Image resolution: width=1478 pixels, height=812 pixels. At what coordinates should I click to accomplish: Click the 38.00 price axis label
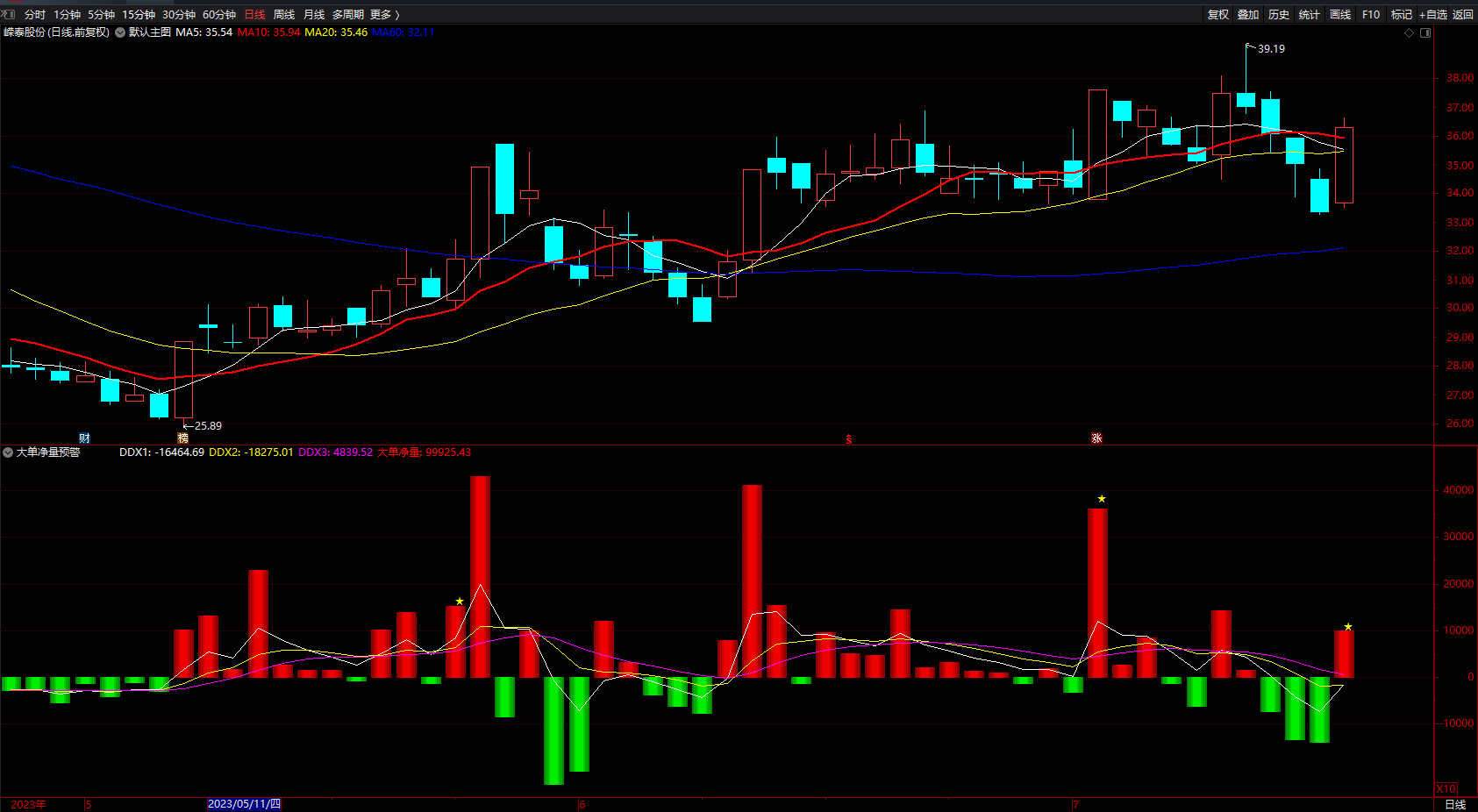(1460, 78)
